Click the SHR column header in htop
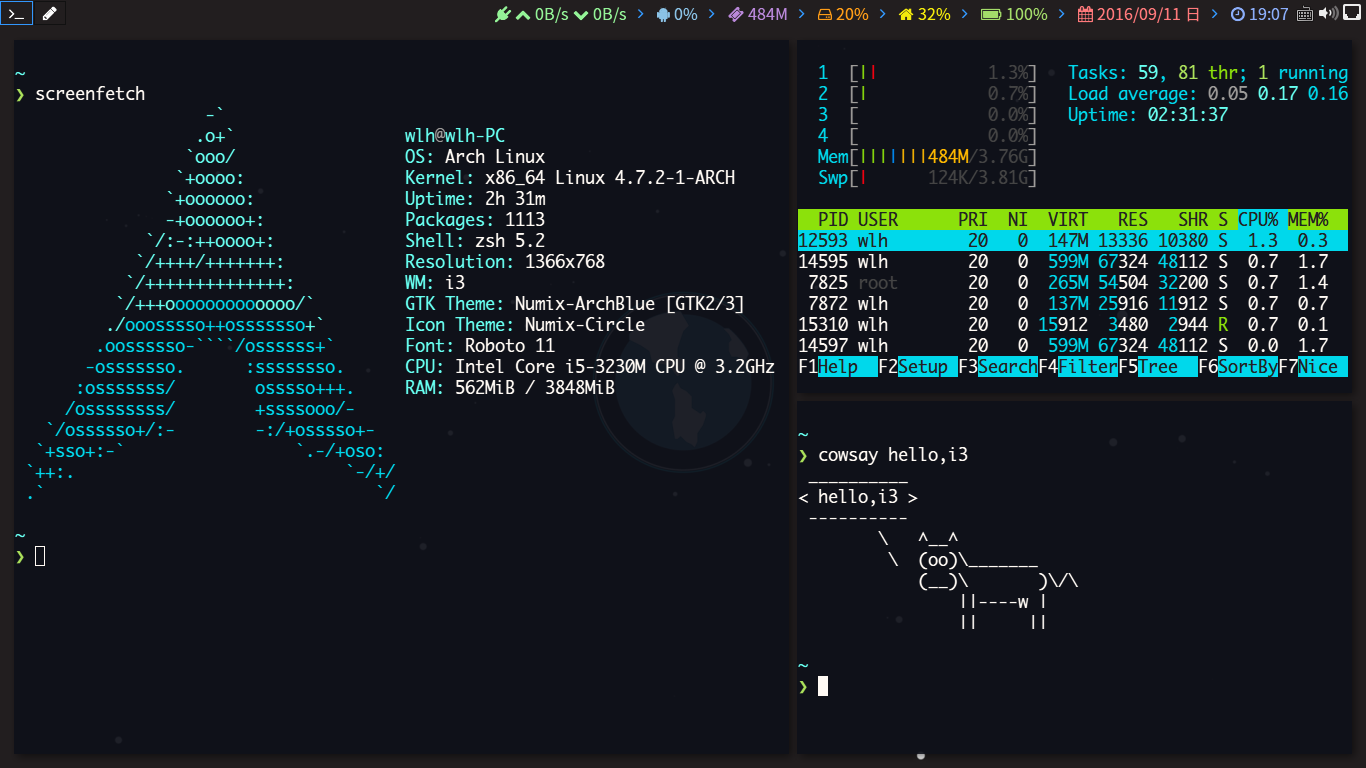The width and height of the screenshot is (1366, 768). (1193, 220)
